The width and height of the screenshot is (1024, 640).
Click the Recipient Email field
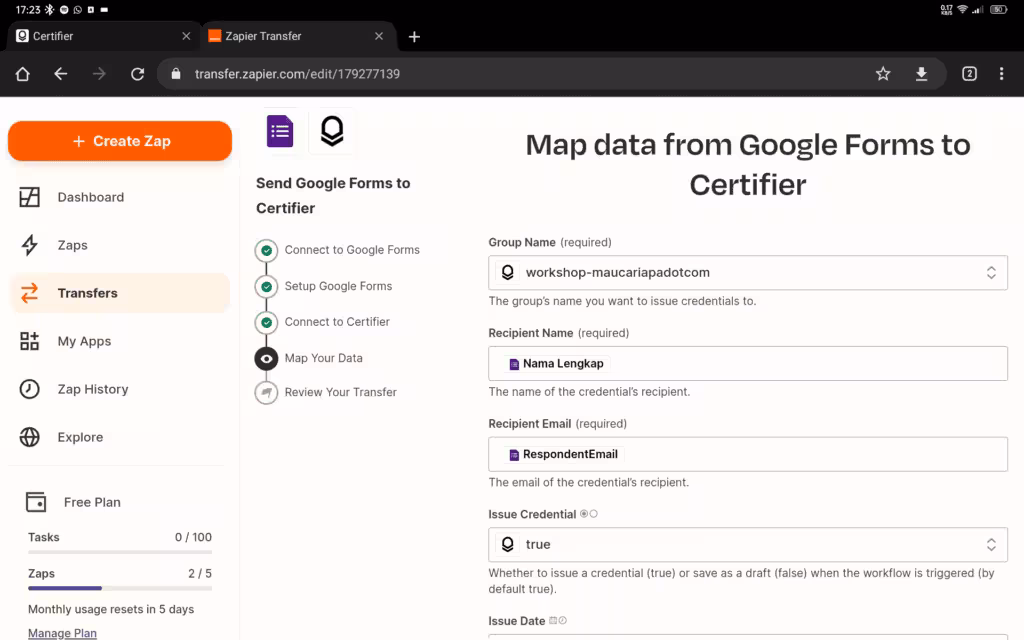pyautogui.click(x=748, y=454)
